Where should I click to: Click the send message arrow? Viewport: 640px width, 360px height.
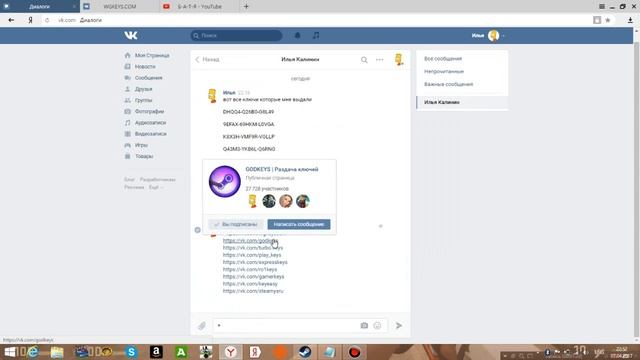click(x=399, y=325)
